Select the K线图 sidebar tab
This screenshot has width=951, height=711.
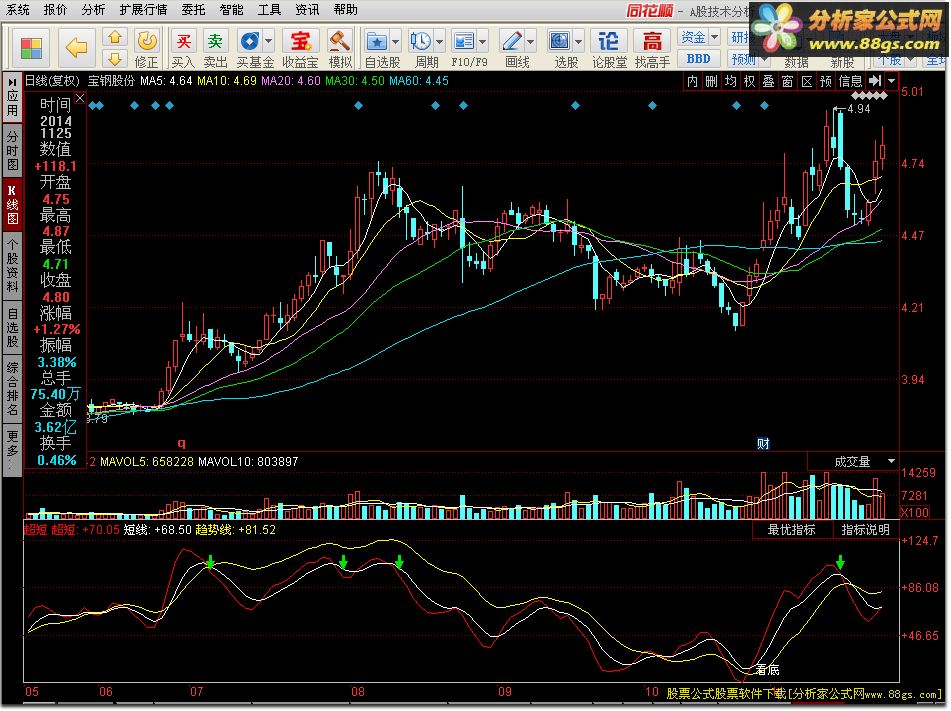point(12,205)
